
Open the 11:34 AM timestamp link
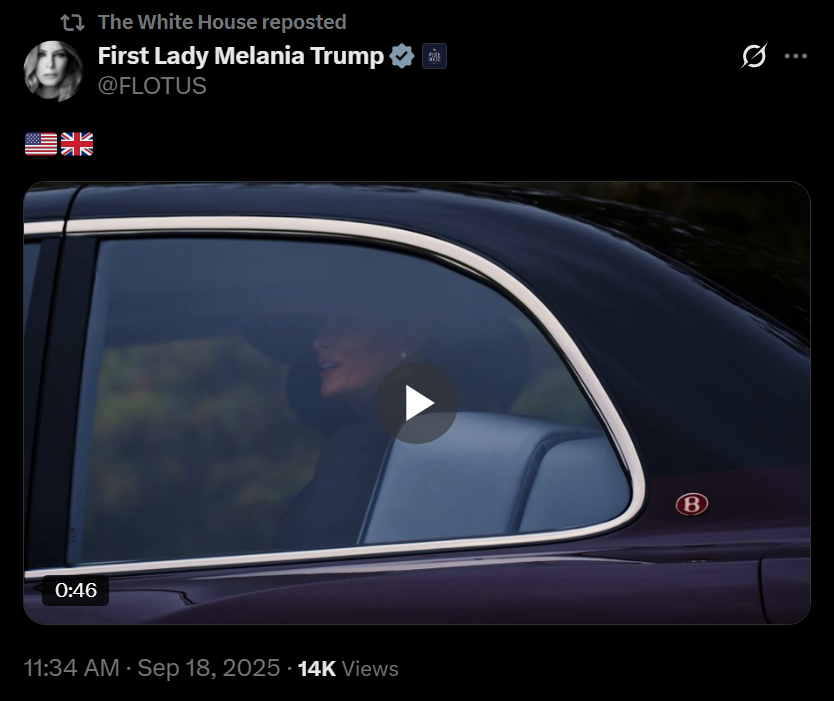coord(72,669)
